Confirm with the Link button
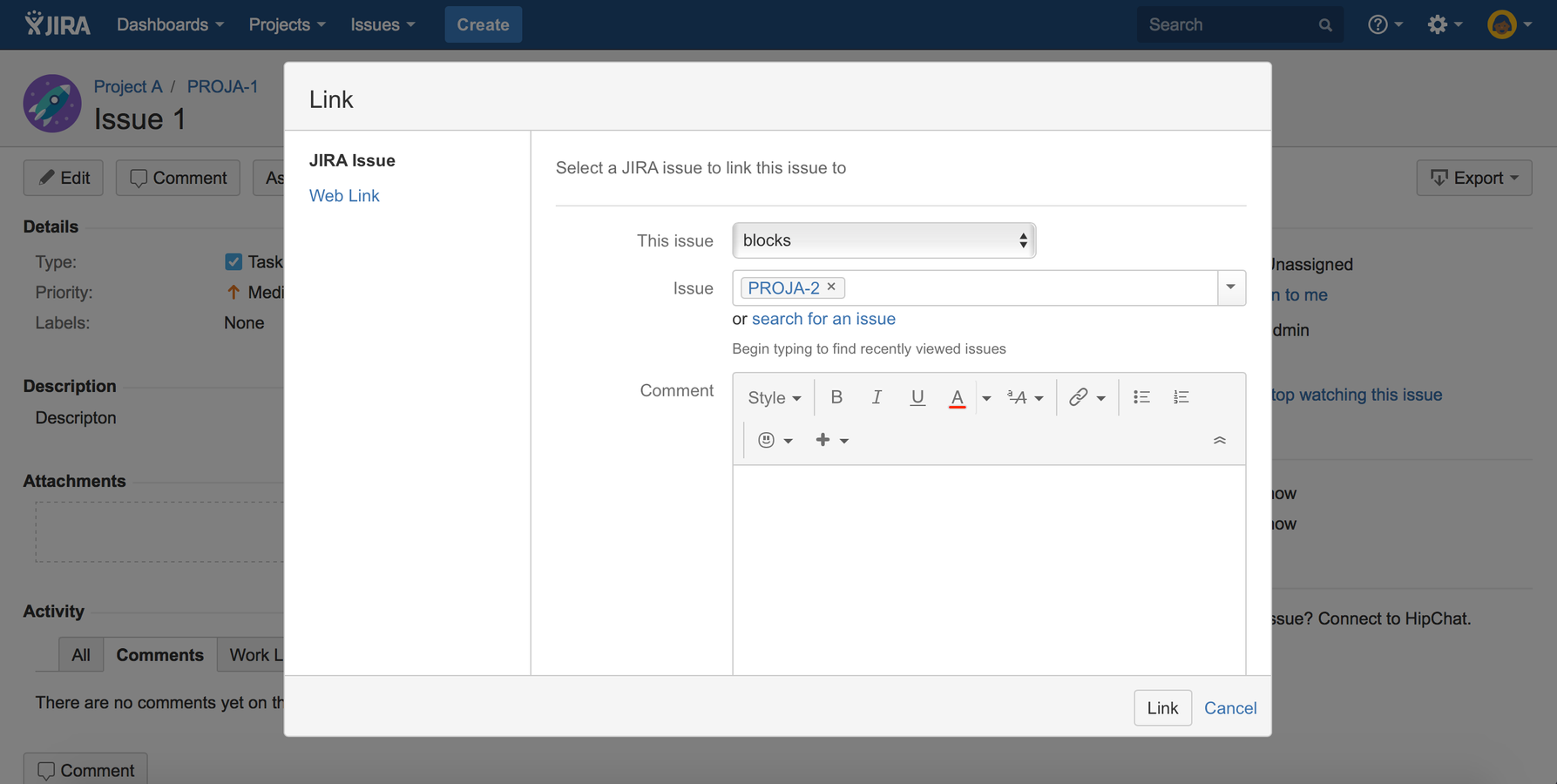 pyautogui.click(x=1162, y=708)
